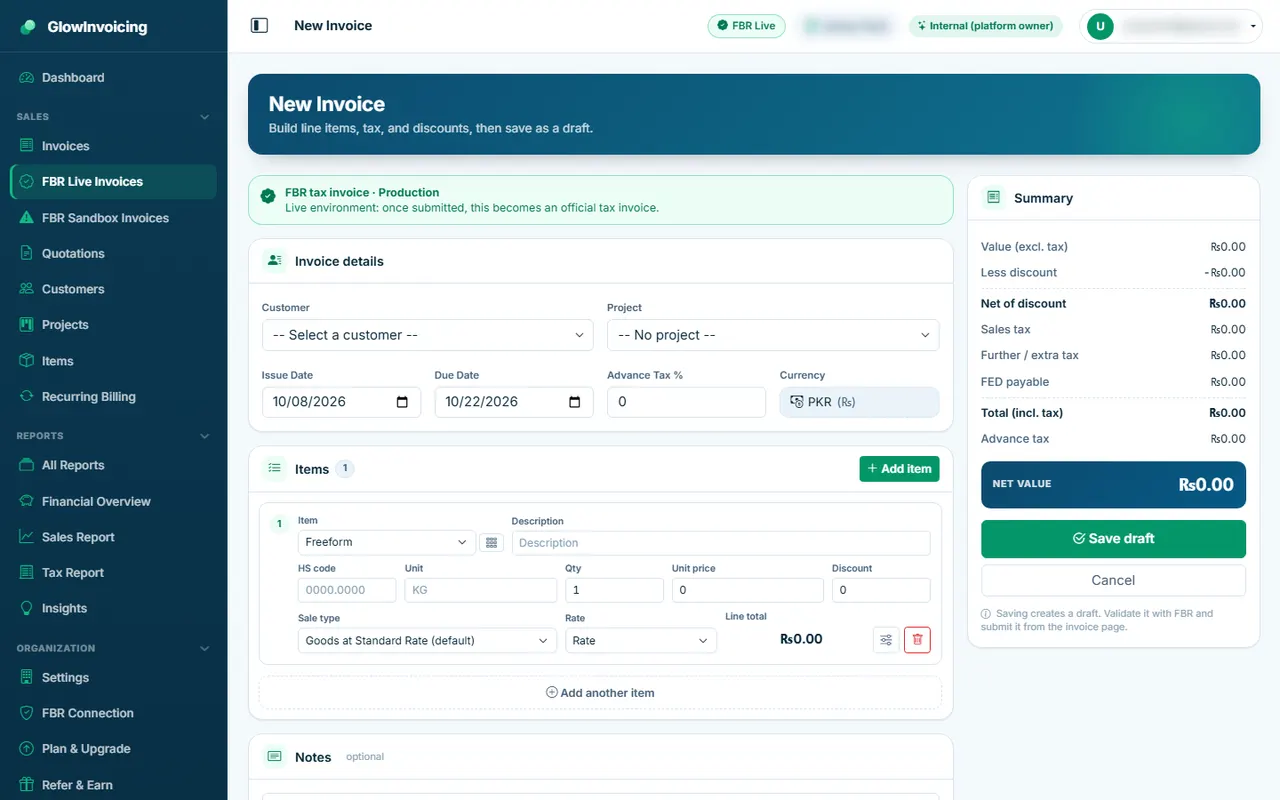The height and width of the screenshot is (800, 1280).
Task: Collapse the REPORTS sidebar section
Action: tap(205, 436)
